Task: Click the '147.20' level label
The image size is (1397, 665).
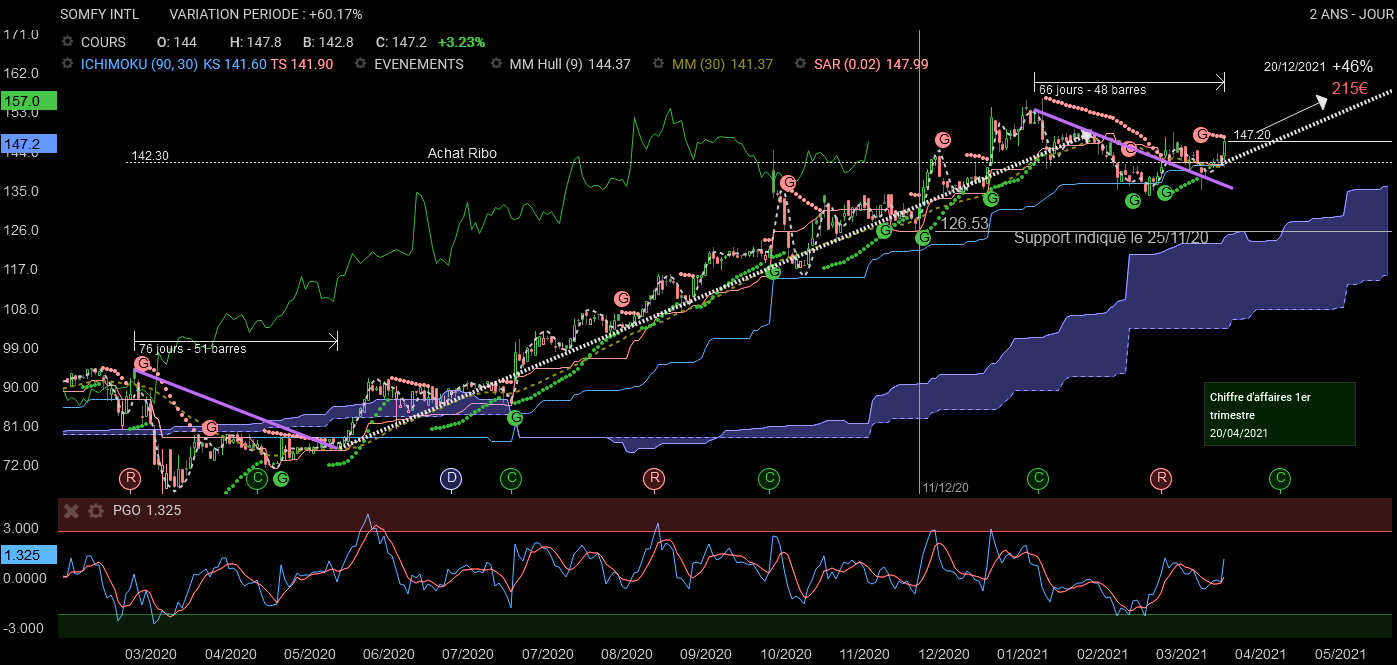Action: click(x=1251, y=134)
